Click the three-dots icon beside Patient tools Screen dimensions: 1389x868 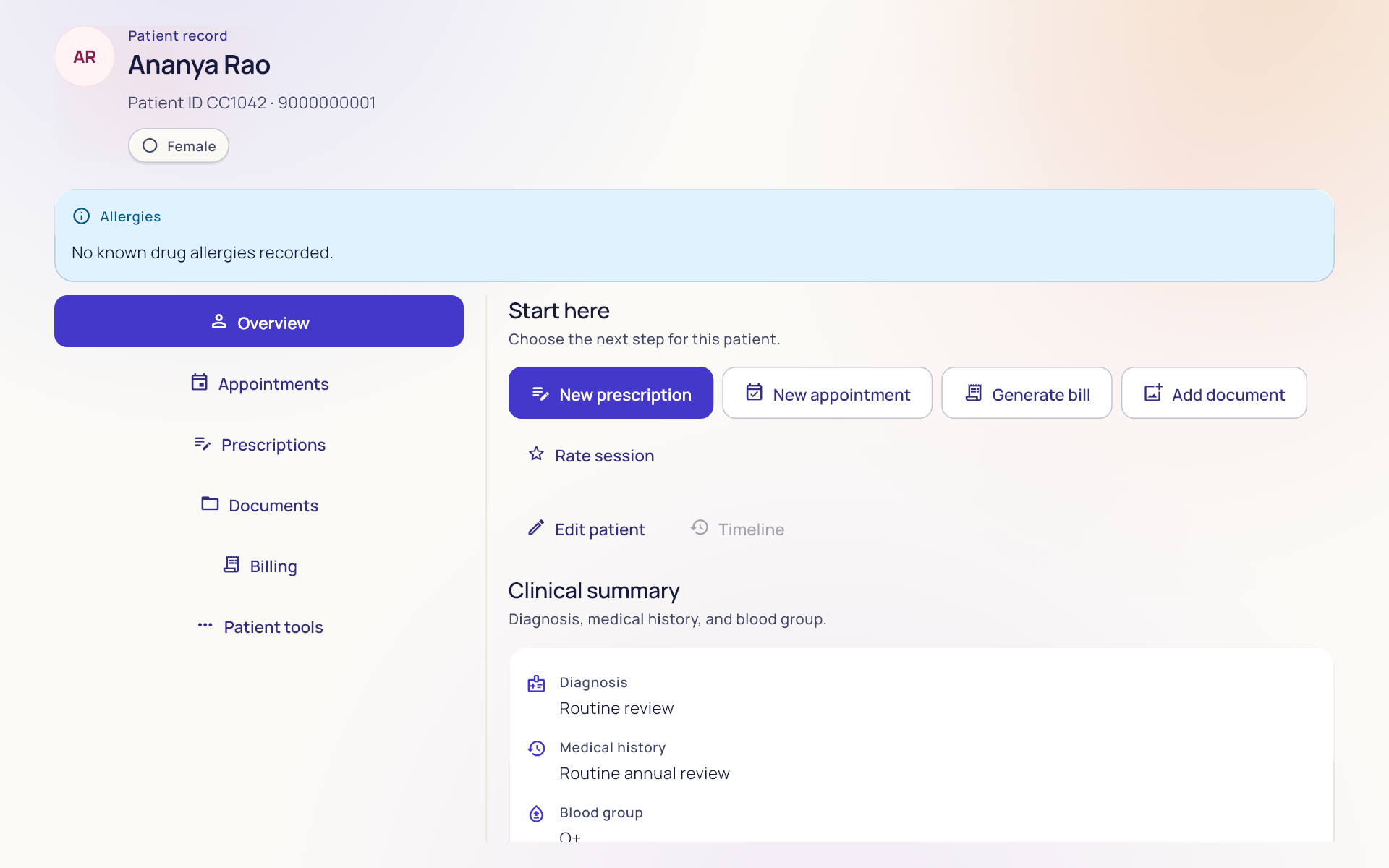pyautogui.click(x=205, y=625)
